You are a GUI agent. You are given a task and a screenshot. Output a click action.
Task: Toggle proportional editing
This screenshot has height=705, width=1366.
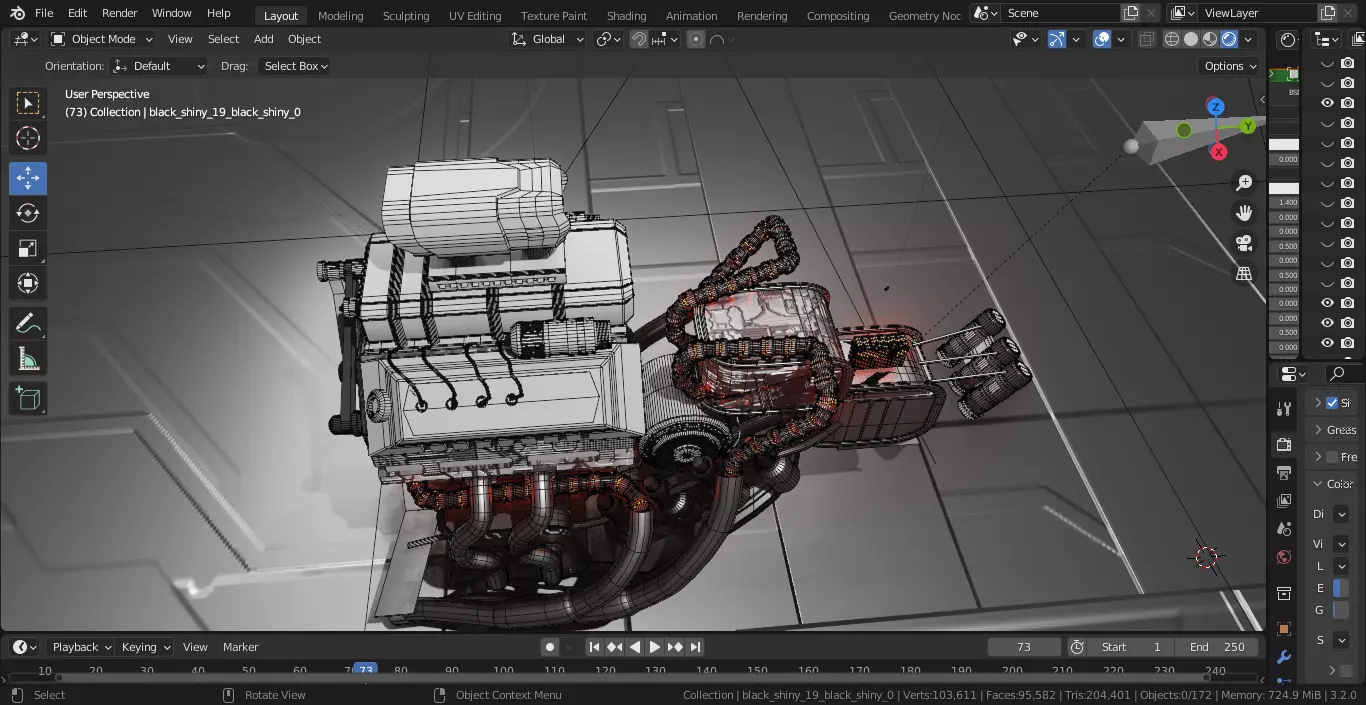pyautogui.click(x=696, y=39)
